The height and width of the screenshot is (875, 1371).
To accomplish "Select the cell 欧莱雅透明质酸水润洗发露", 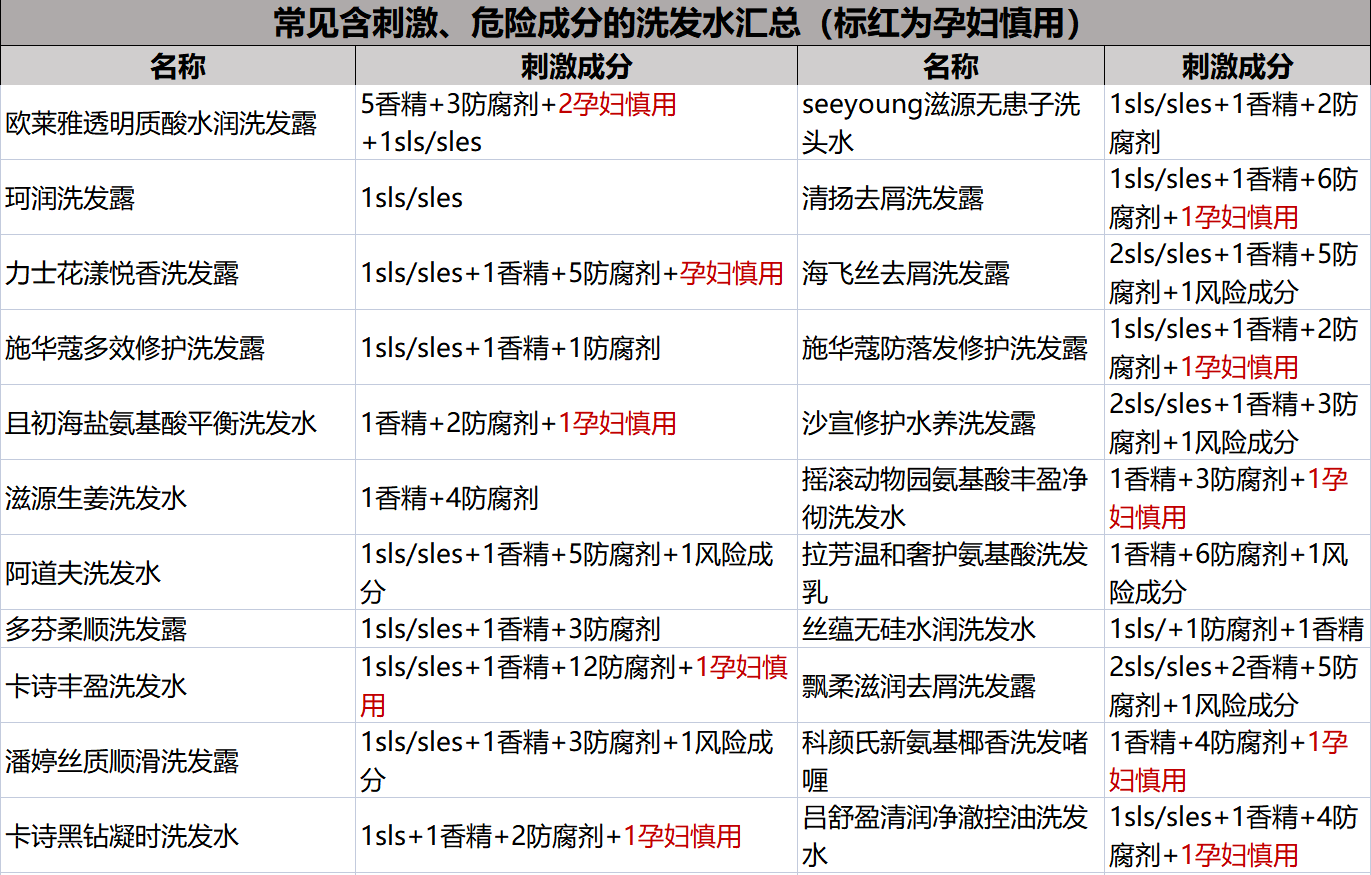I will point(178,123).
